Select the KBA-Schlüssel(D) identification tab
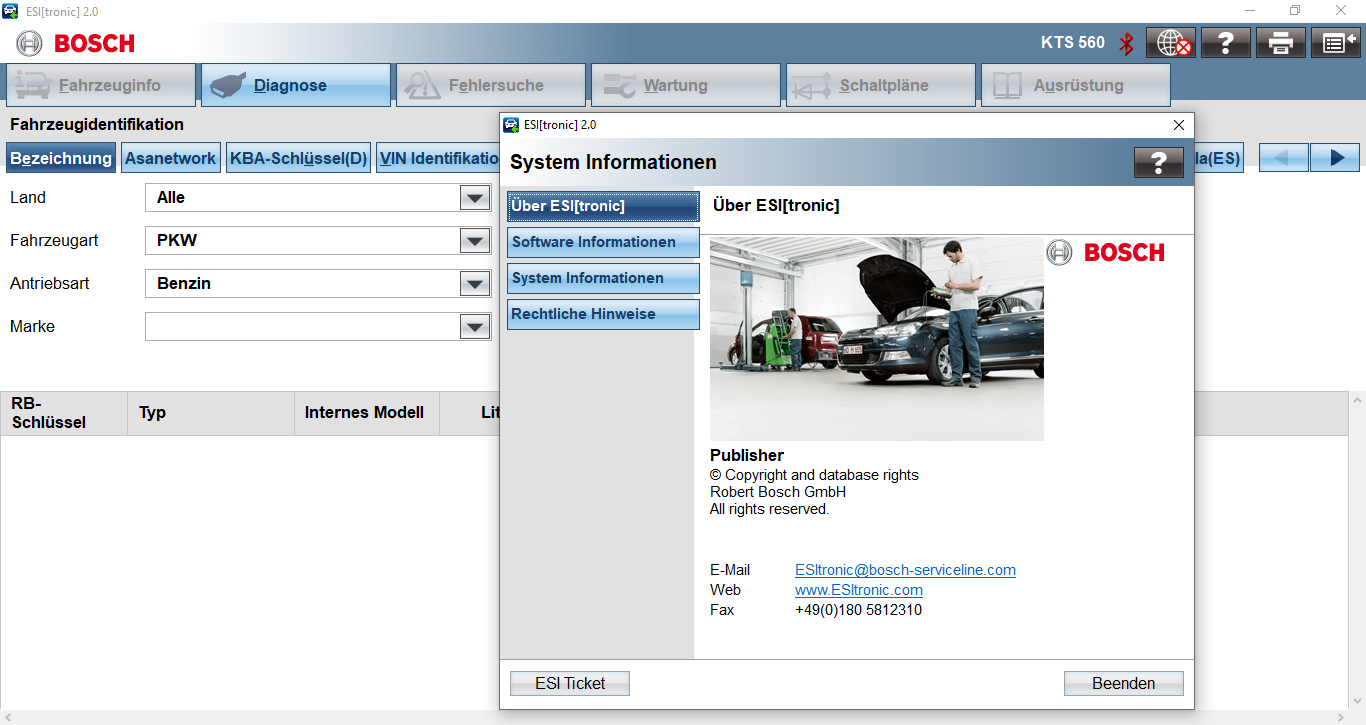Viewport: 1366px width, 725px height. [x=299, y=158]
